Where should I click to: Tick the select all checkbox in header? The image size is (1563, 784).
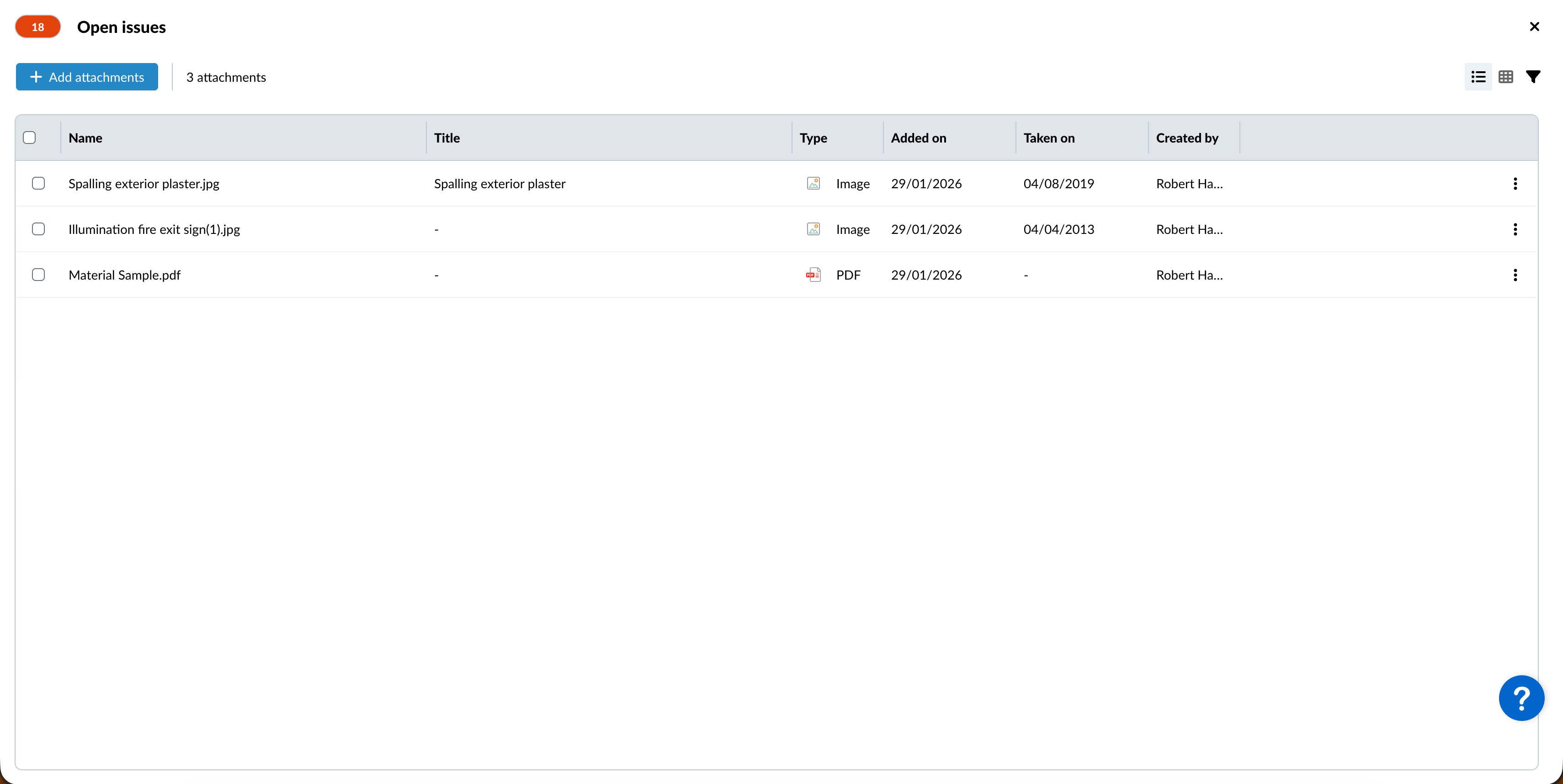tap(29, 138)
